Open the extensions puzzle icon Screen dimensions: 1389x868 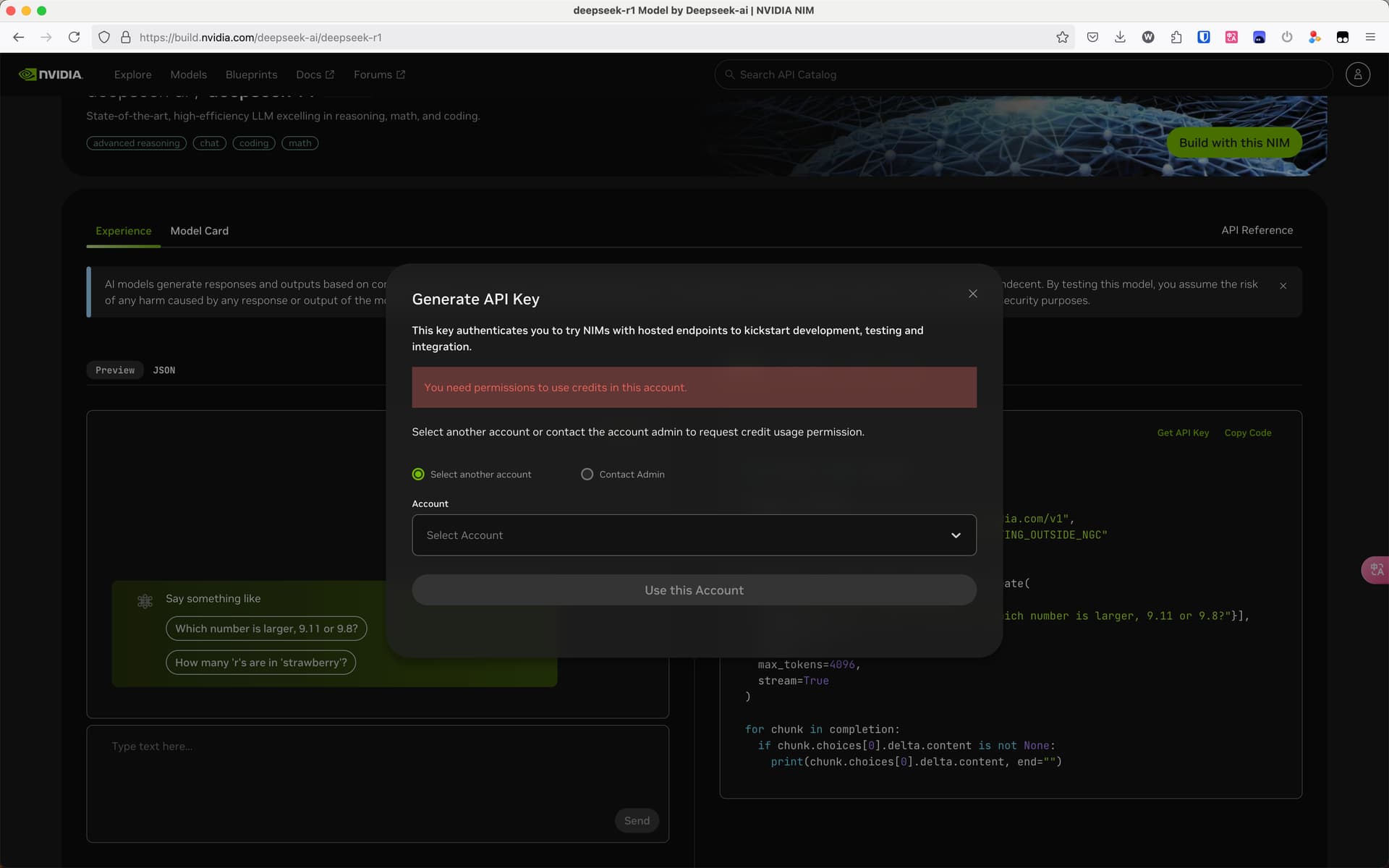(x=1176, y=37)
